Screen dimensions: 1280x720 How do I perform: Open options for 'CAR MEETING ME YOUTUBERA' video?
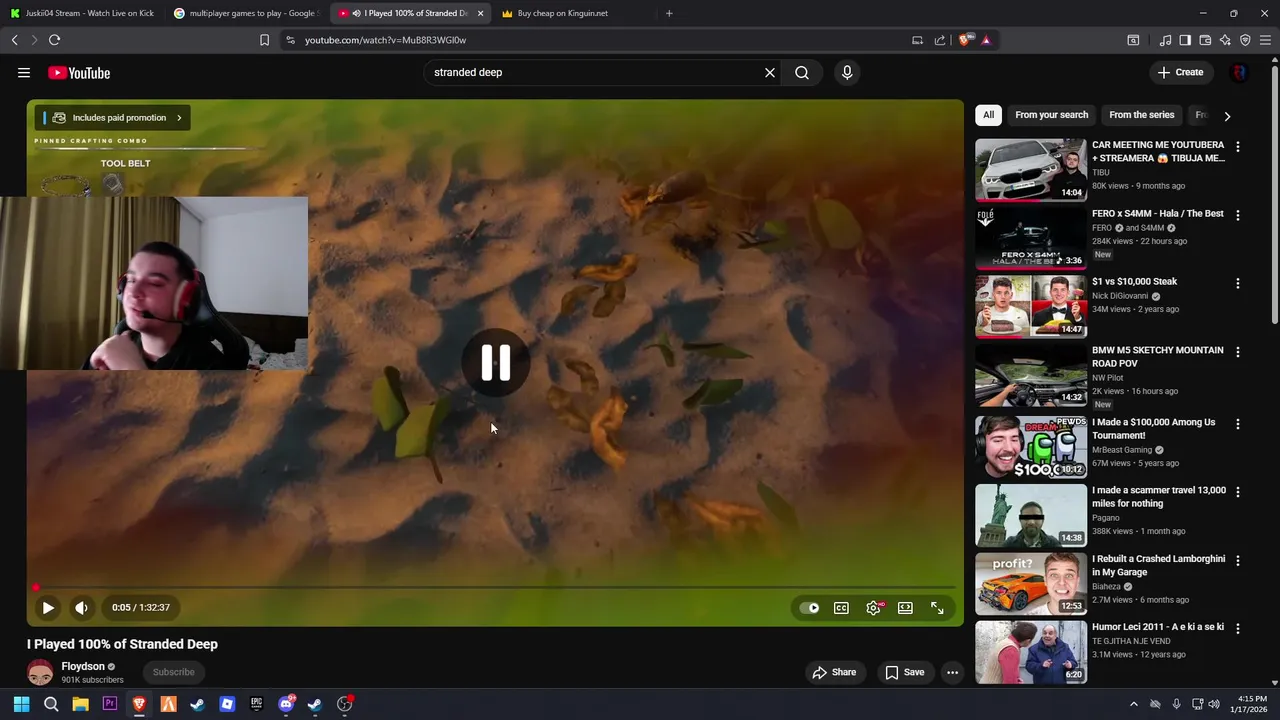coord(1238,147)
